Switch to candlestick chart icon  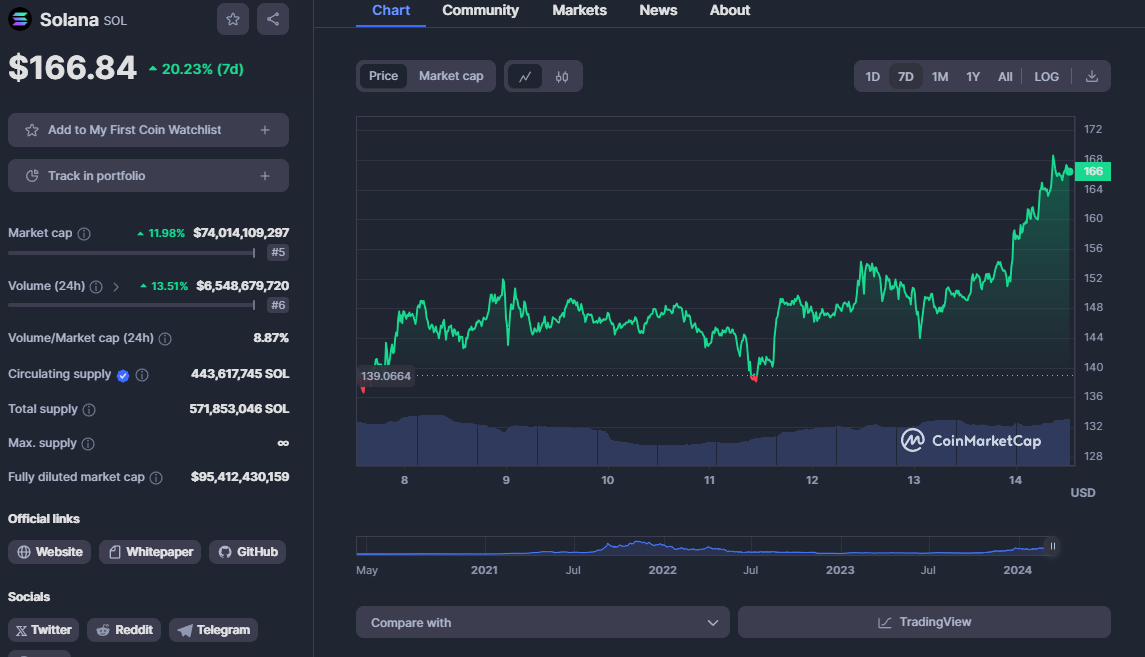562,77
